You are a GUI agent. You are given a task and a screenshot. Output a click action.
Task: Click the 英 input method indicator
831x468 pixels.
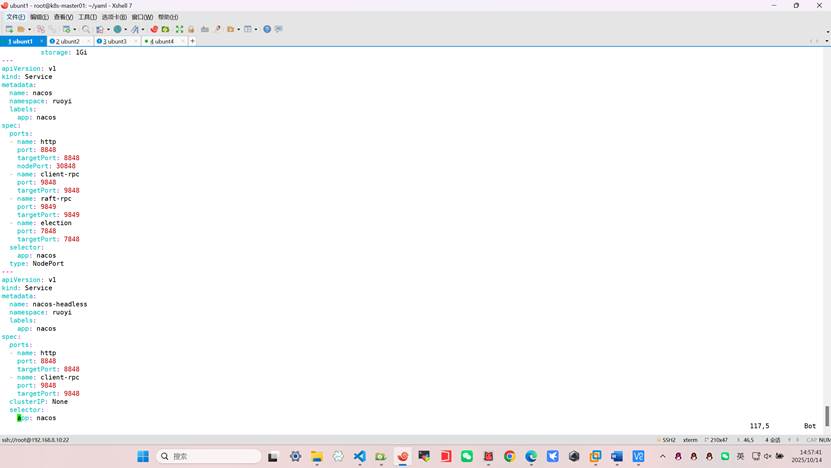click(740, 456)
